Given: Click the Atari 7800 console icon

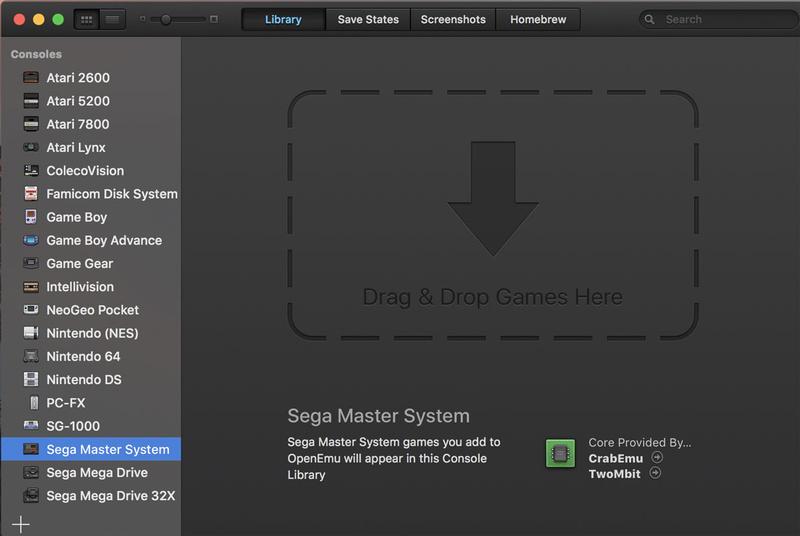Looking at the screenshot, I should (31, 124).
